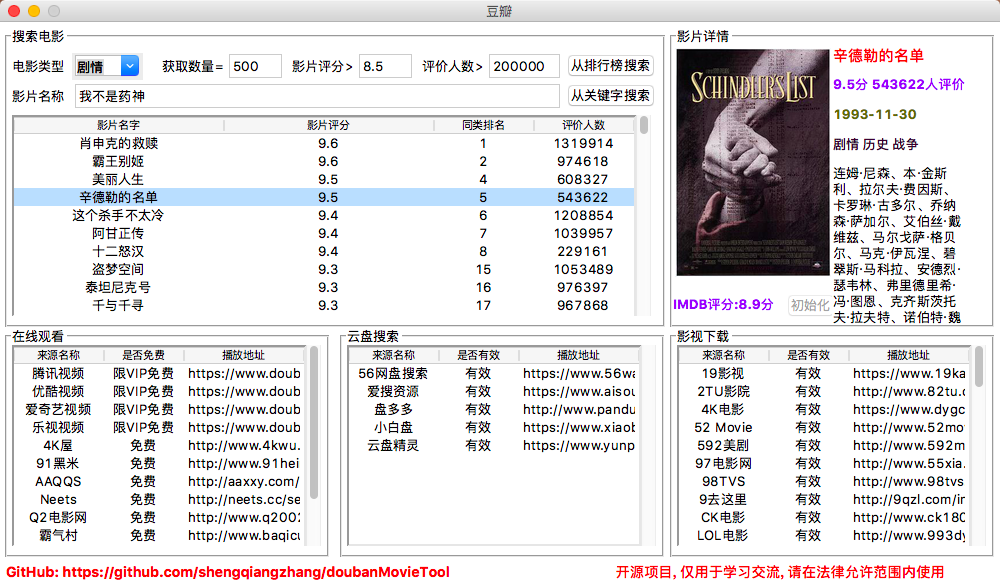1000x587 pixels.
Task: Click the 影片名称 input showing 我不是药神
Action: point(300,96)
